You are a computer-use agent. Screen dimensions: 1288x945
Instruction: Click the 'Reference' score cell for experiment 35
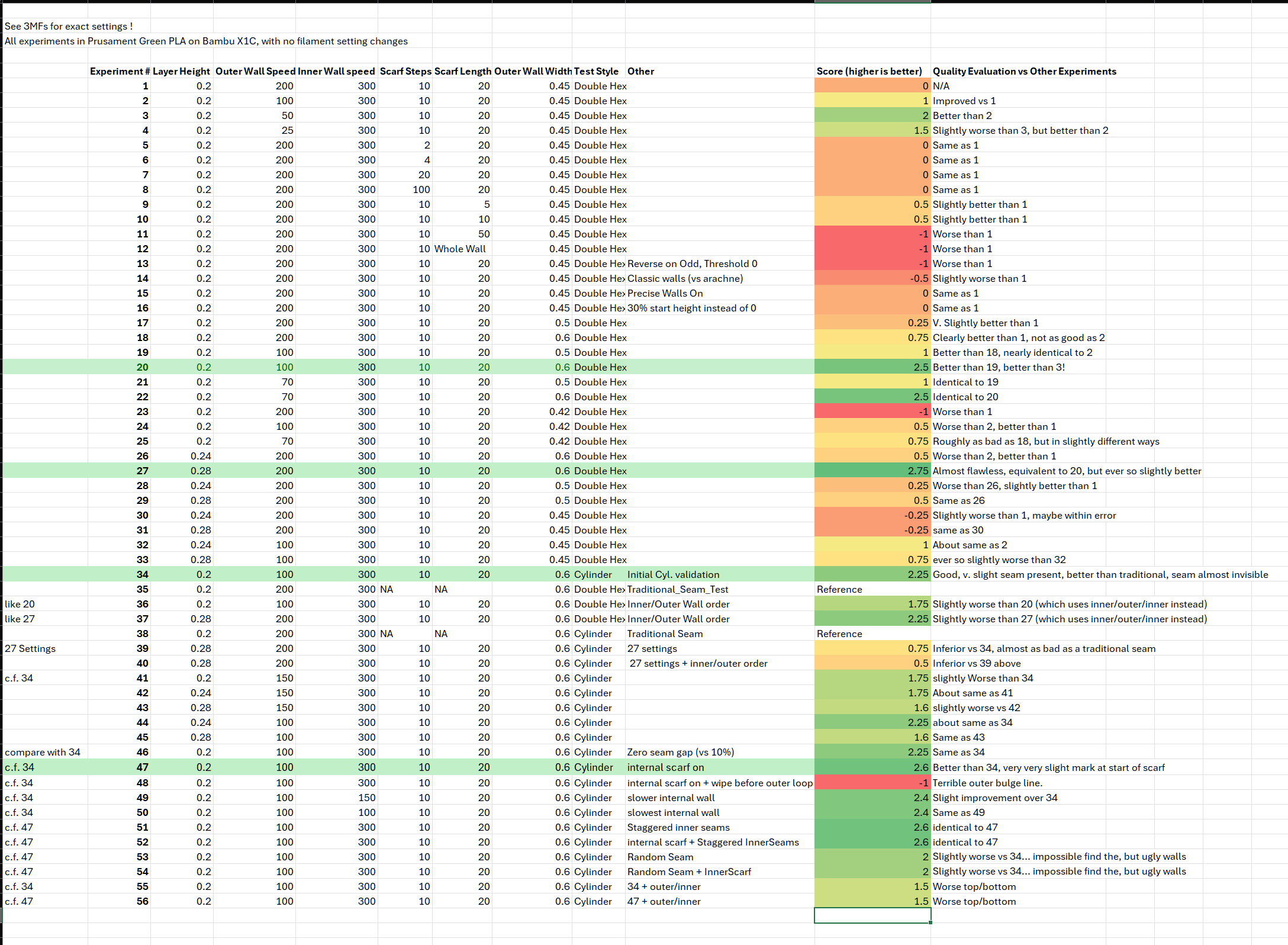[872, 589]
